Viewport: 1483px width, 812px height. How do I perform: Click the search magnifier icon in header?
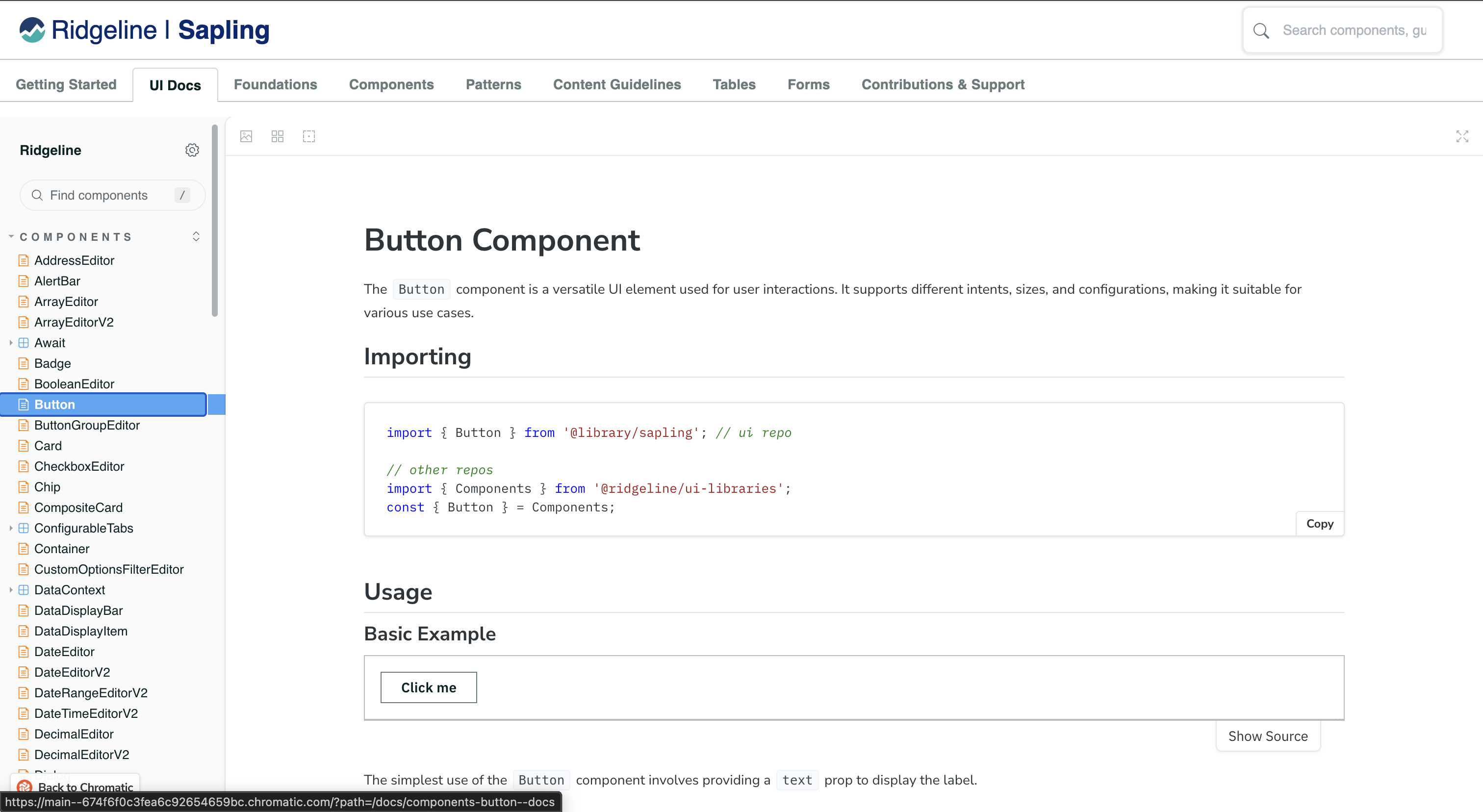pyautogui.click(x=1261, y=30)
